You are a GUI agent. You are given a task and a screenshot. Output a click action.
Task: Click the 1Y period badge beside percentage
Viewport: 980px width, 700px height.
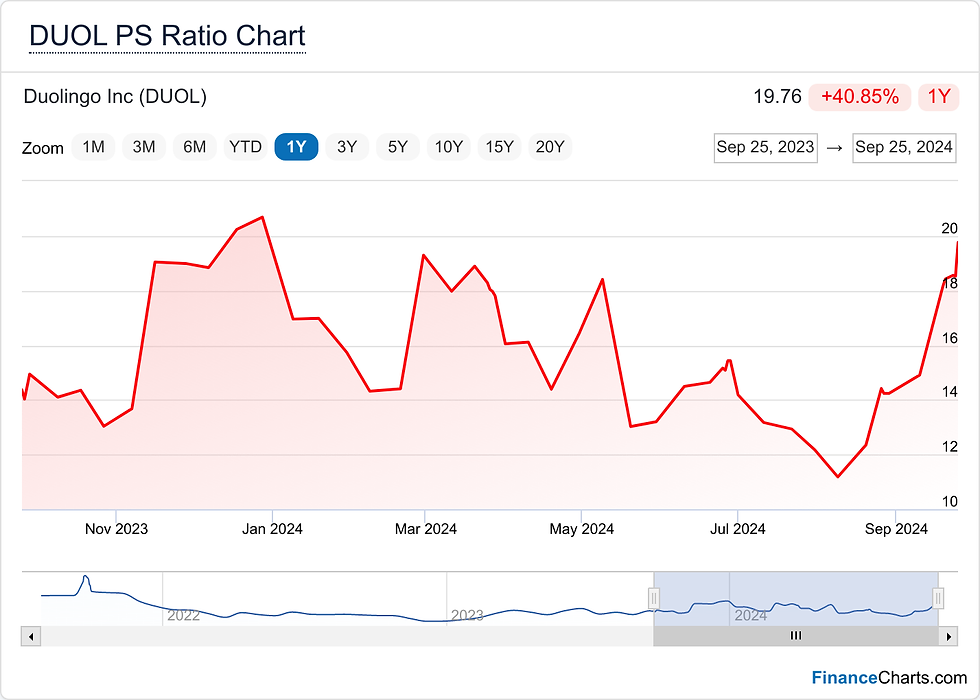pos(938,97)
